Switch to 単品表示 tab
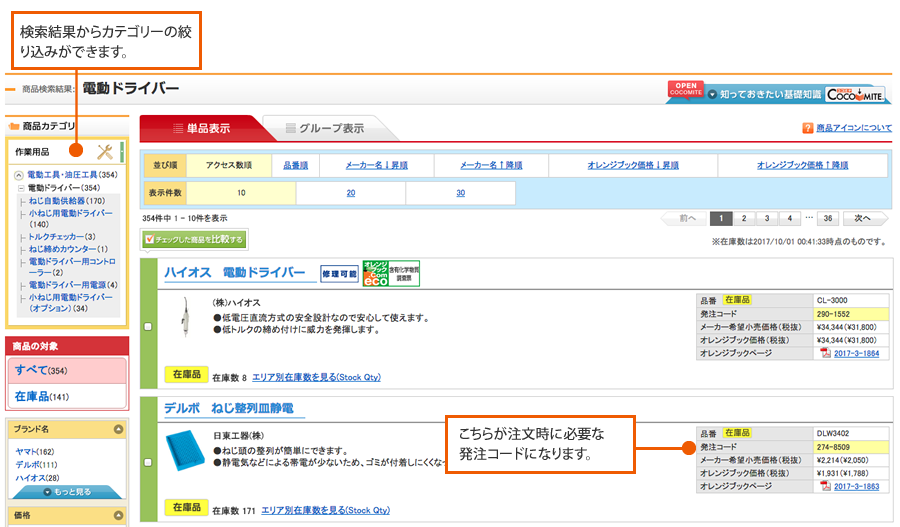900x527 pixels. pyautogui.click(x=202, y=128)
